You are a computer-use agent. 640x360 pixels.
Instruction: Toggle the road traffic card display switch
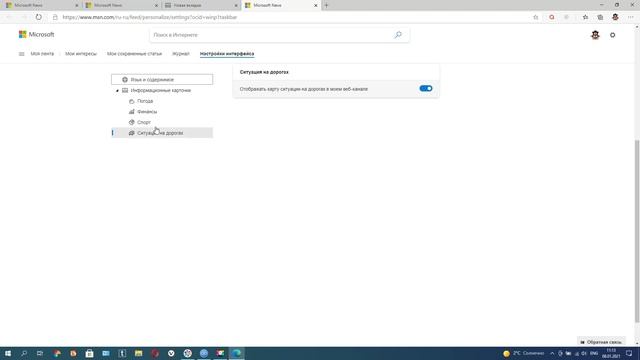click(426, 89)
